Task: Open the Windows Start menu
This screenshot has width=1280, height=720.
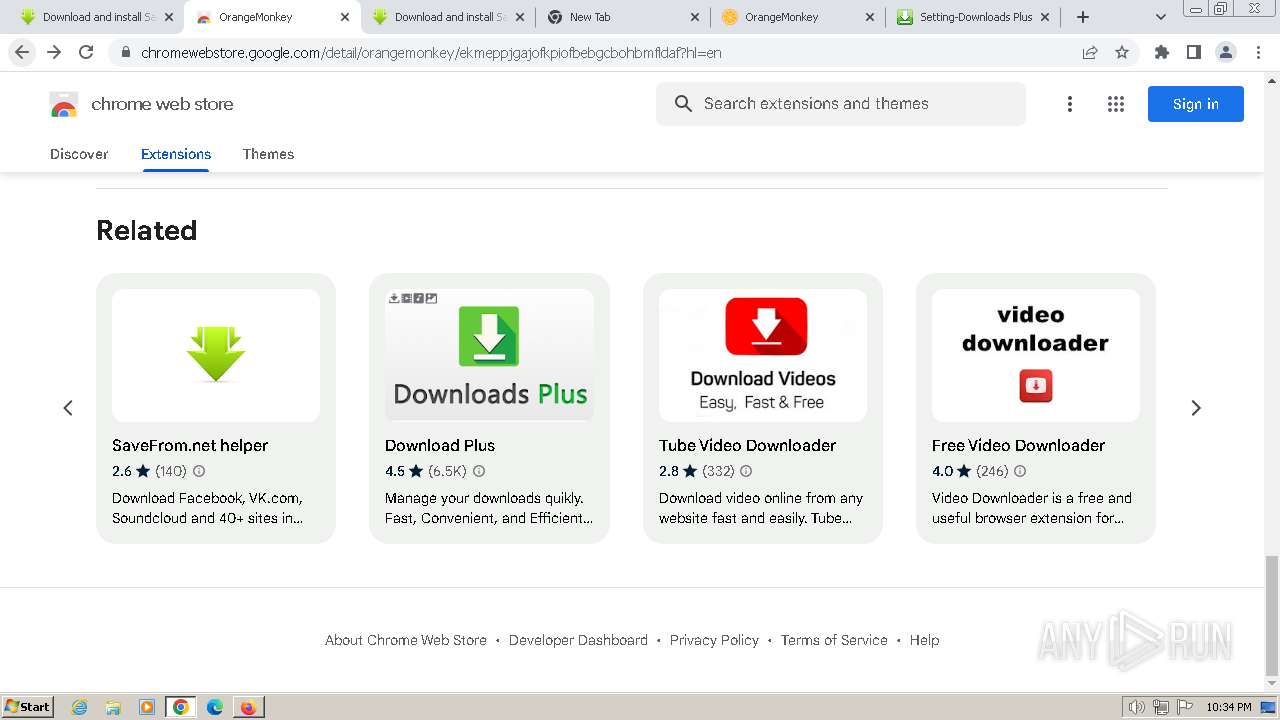Action: point(28,707)
